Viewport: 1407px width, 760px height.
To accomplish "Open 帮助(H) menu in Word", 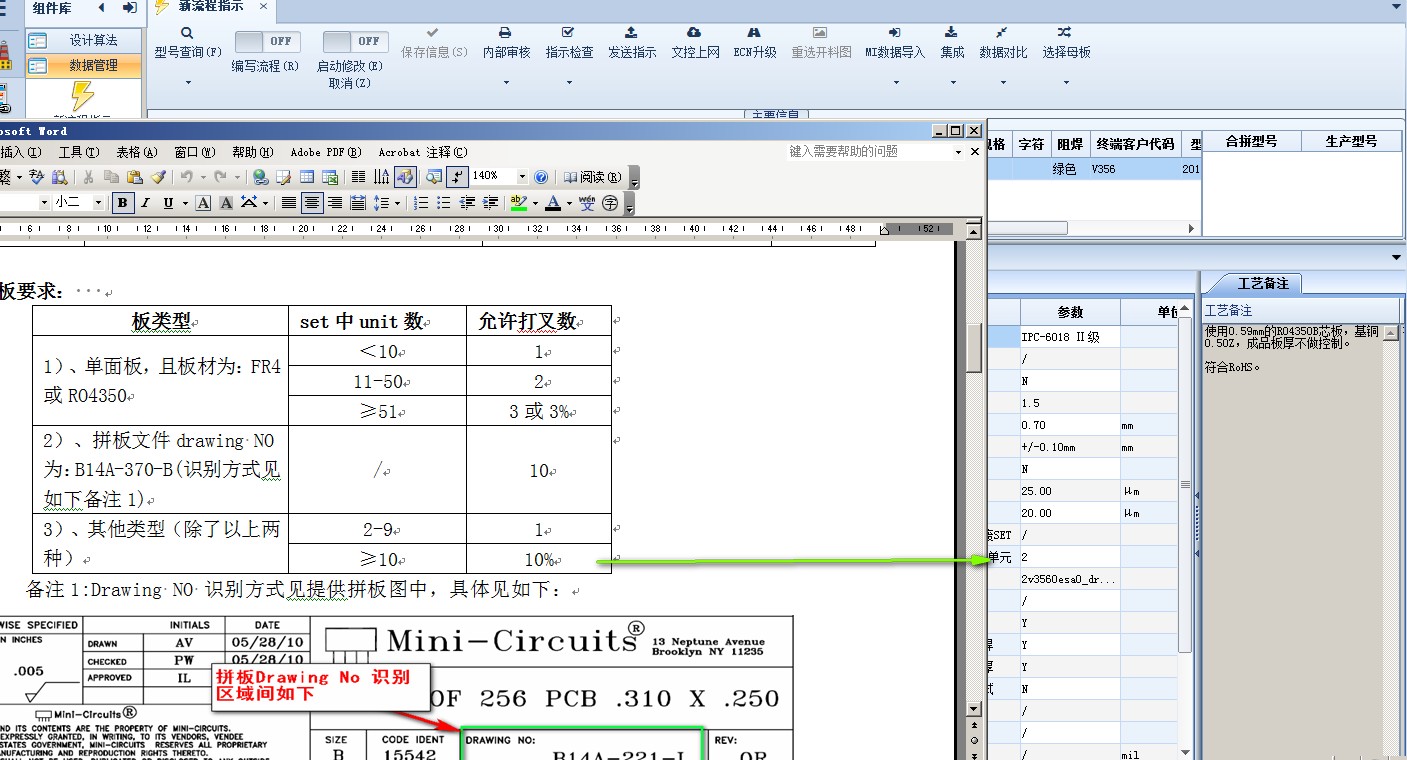I will (x=252, y=152).
